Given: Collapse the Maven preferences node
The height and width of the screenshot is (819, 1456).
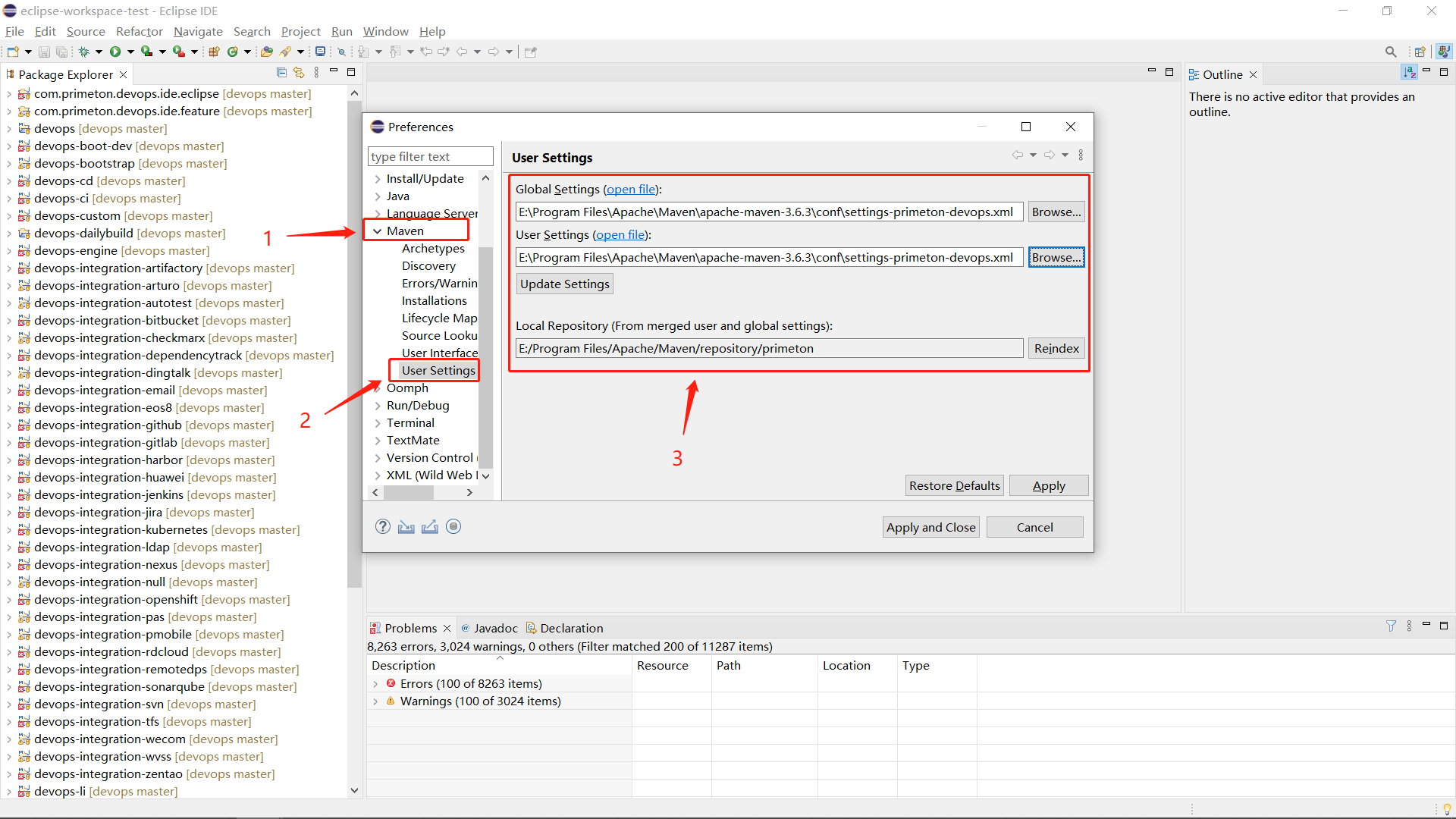Looking at the screenshot, I should (377, 231).
